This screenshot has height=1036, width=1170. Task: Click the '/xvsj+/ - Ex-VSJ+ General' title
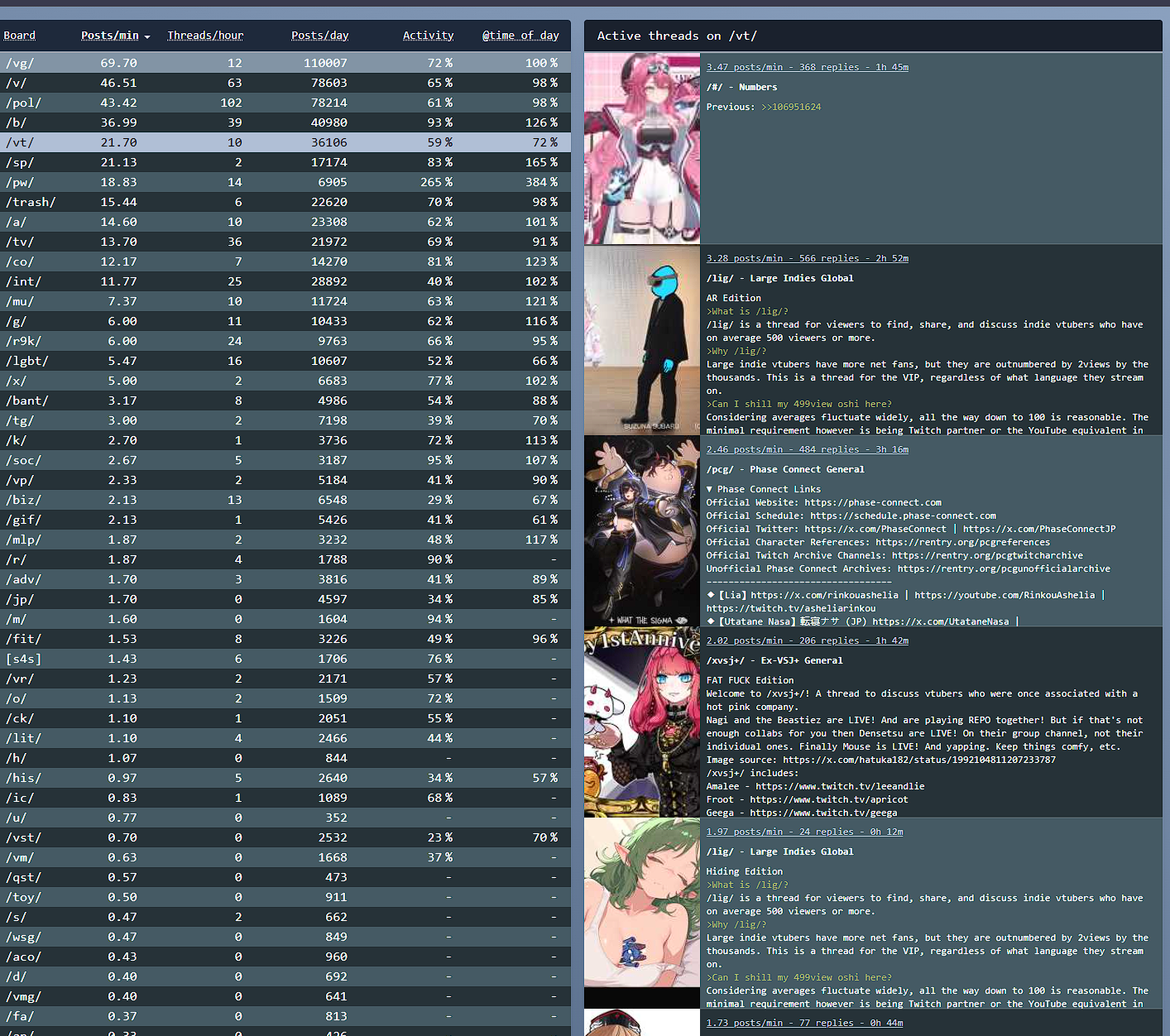pos(774,660)
